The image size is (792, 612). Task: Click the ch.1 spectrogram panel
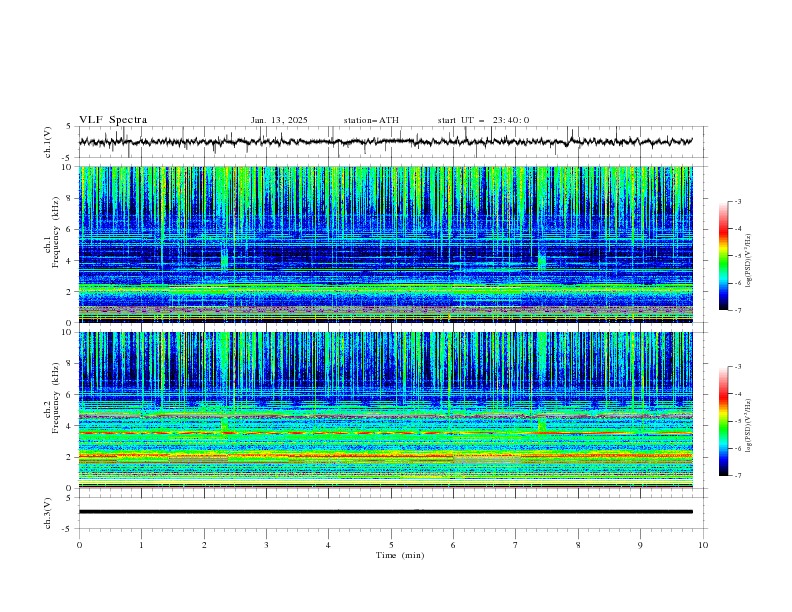[x=386, y=244]
